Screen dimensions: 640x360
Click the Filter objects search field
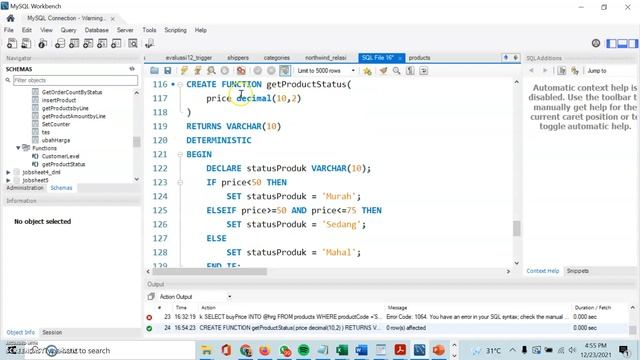(76, 80)
